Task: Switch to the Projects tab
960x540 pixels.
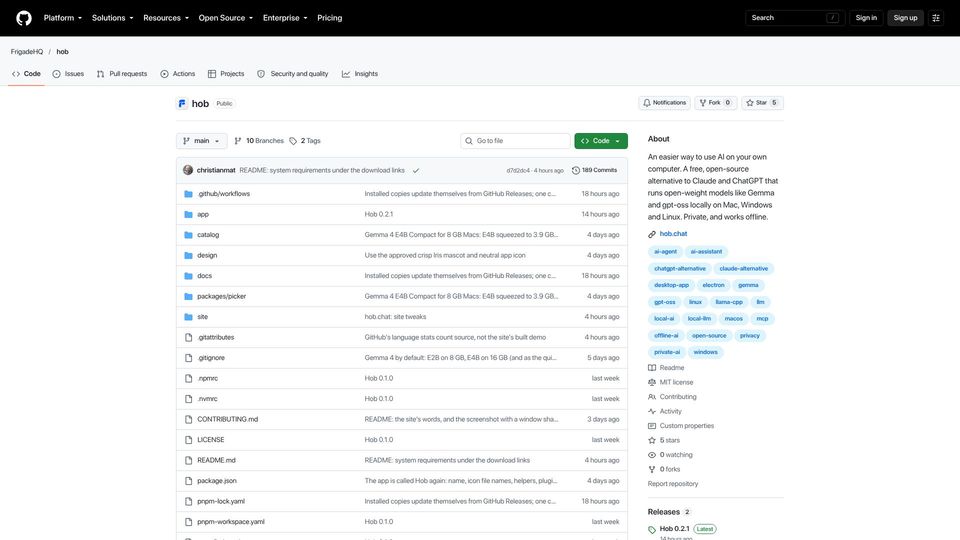Action: point(226,74)
